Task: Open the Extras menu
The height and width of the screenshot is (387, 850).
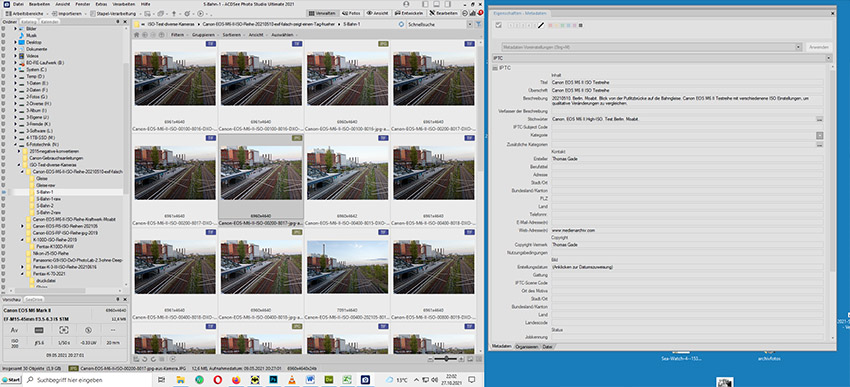Action: (101, 4)
